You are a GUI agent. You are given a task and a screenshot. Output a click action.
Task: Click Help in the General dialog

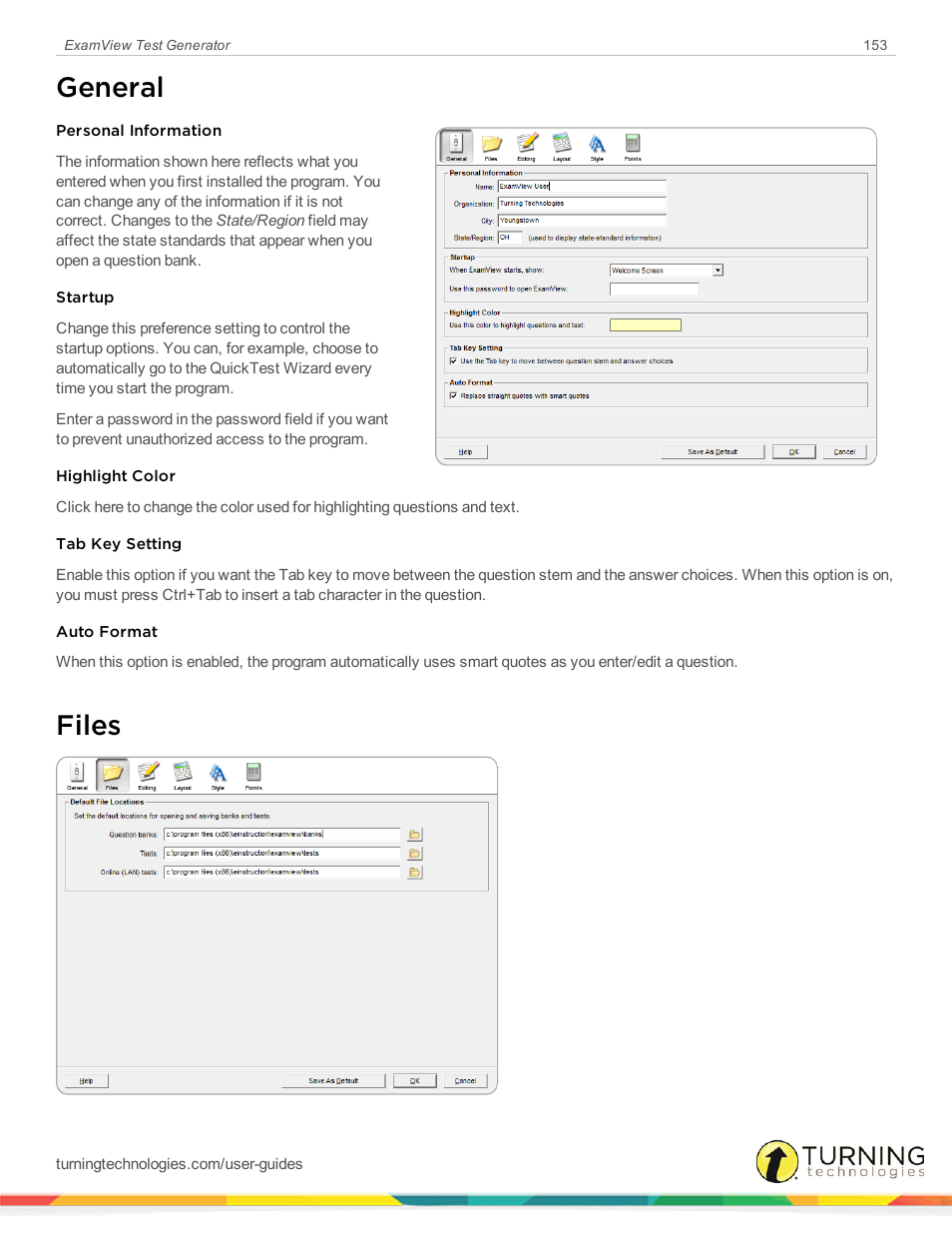(x=465, y=452)
